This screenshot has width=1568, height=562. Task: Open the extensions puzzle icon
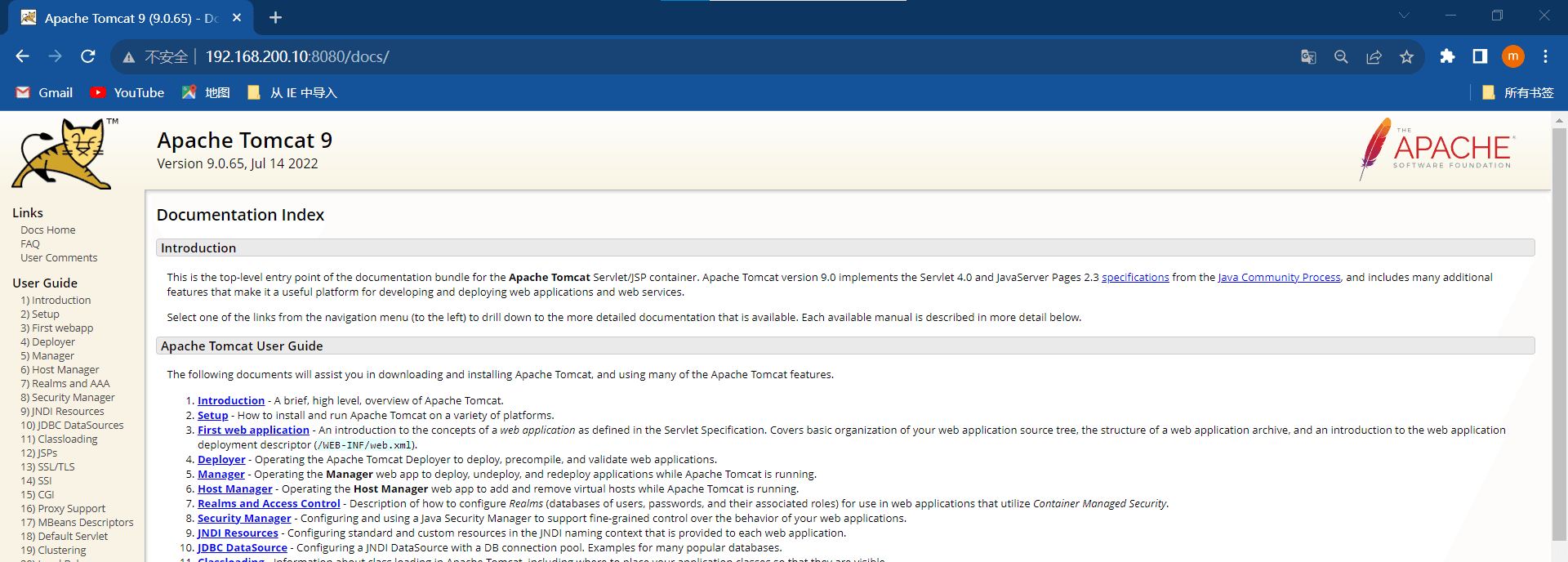pos(1447,56)
